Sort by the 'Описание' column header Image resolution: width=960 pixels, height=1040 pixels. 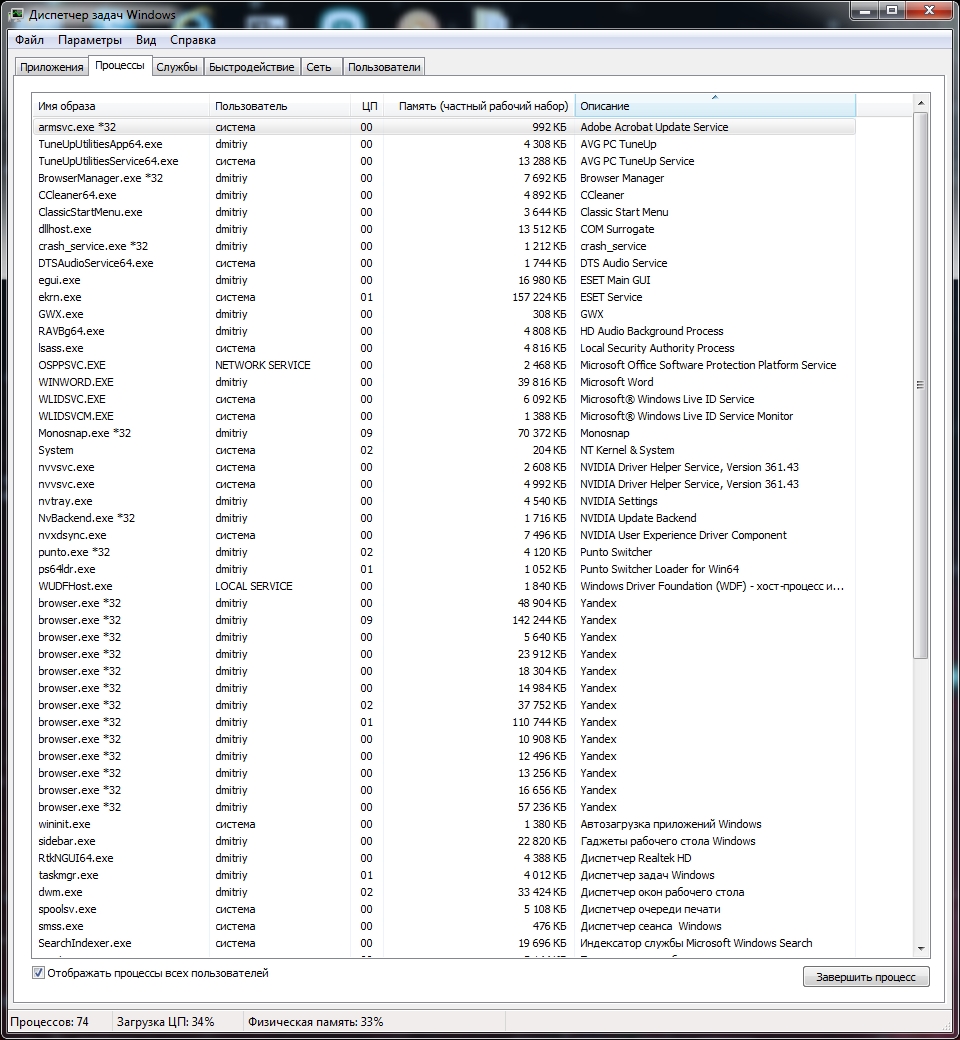pos(714,106)
